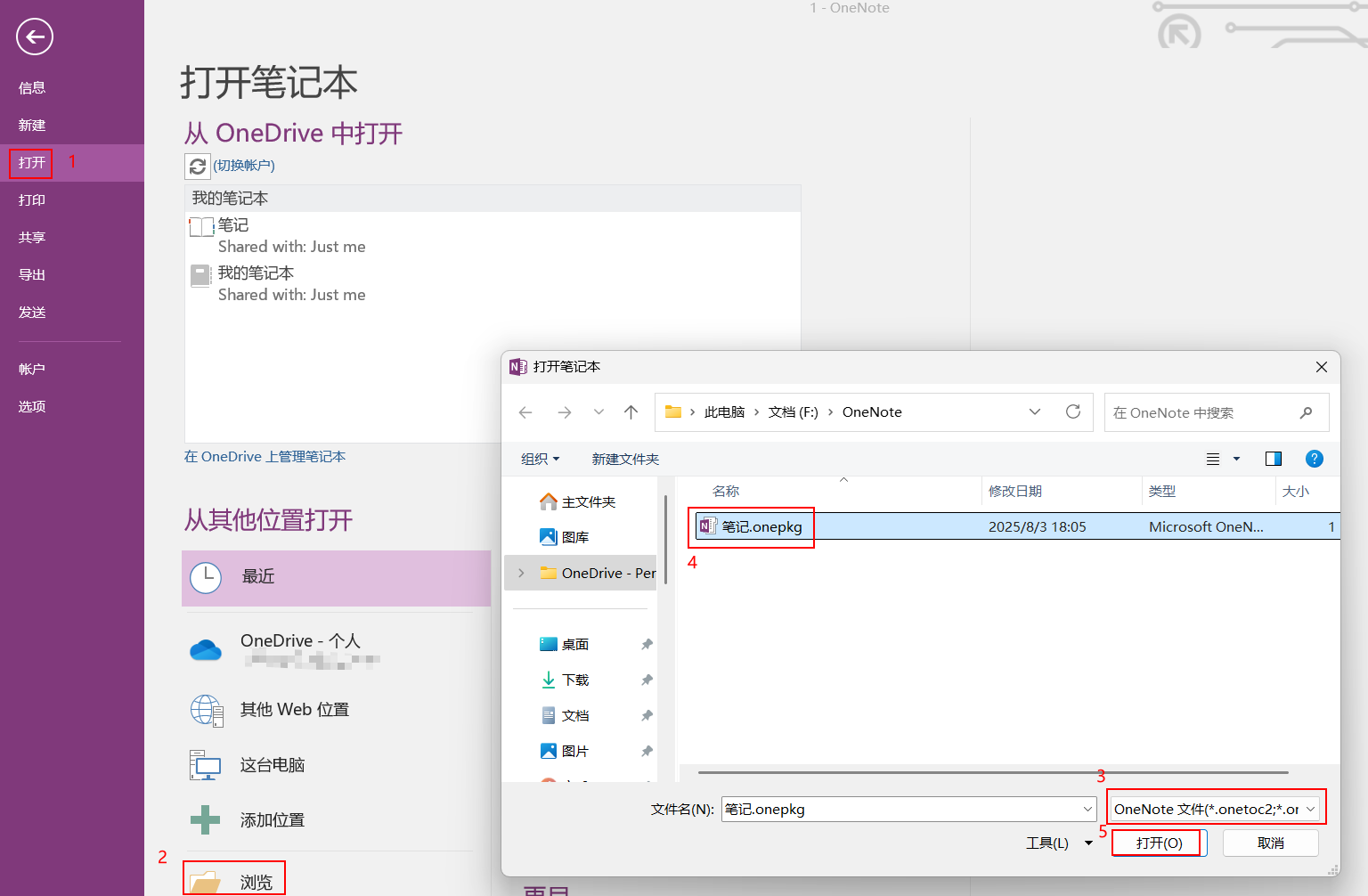Click the back arrow to leave backstage view
The height and width of the screenshot is (896, 1368).
click(34, 37)
